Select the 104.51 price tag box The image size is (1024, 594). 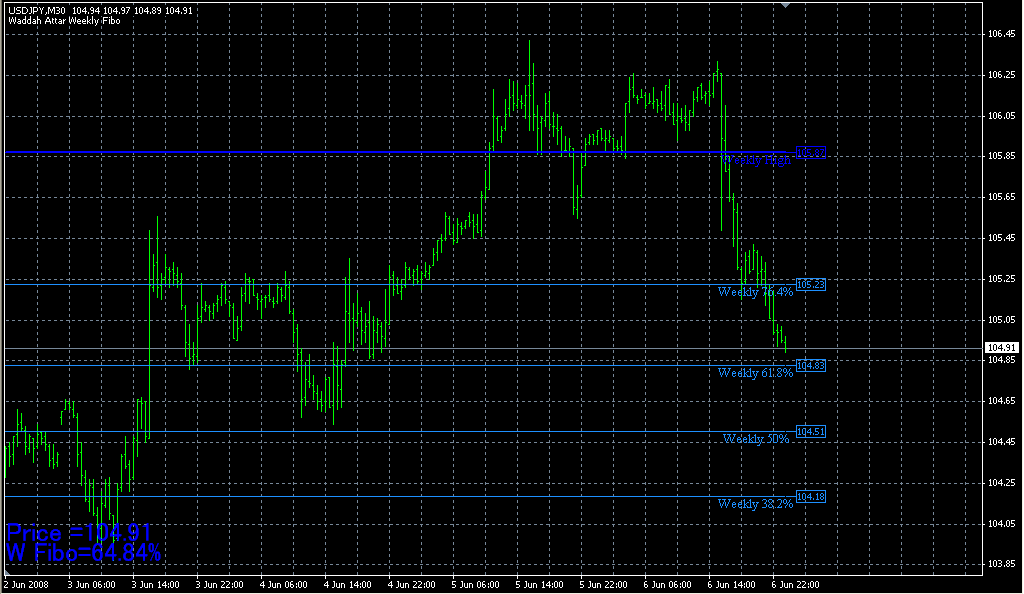(810, 432)
